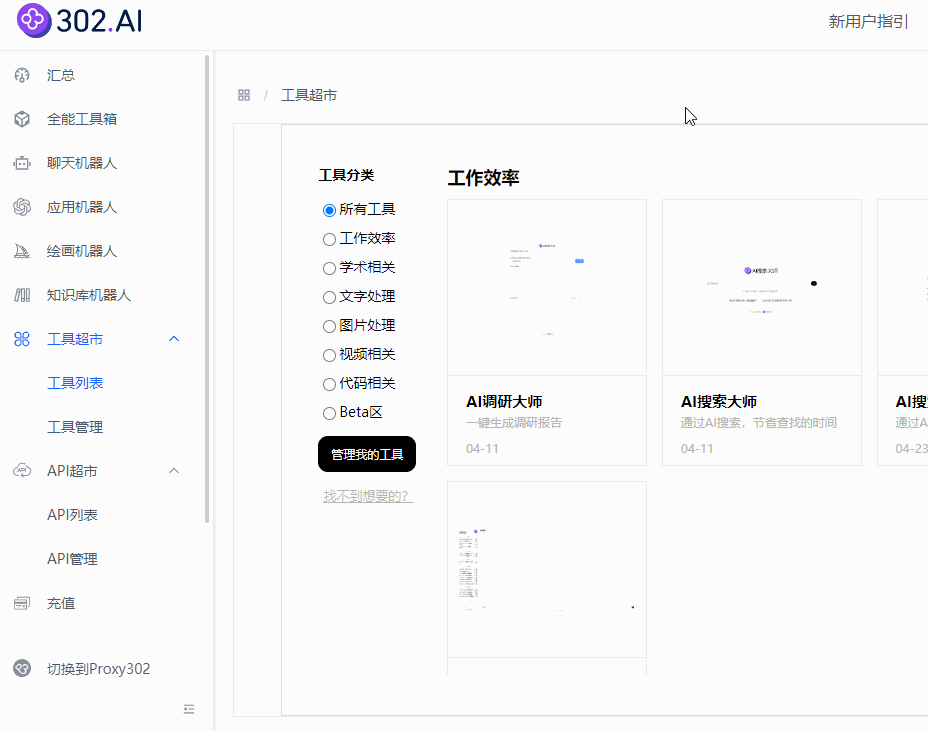Click the sidebar vertical scrollbar
Viewport: 928px width, 731px height.
[x=207, y=289]
